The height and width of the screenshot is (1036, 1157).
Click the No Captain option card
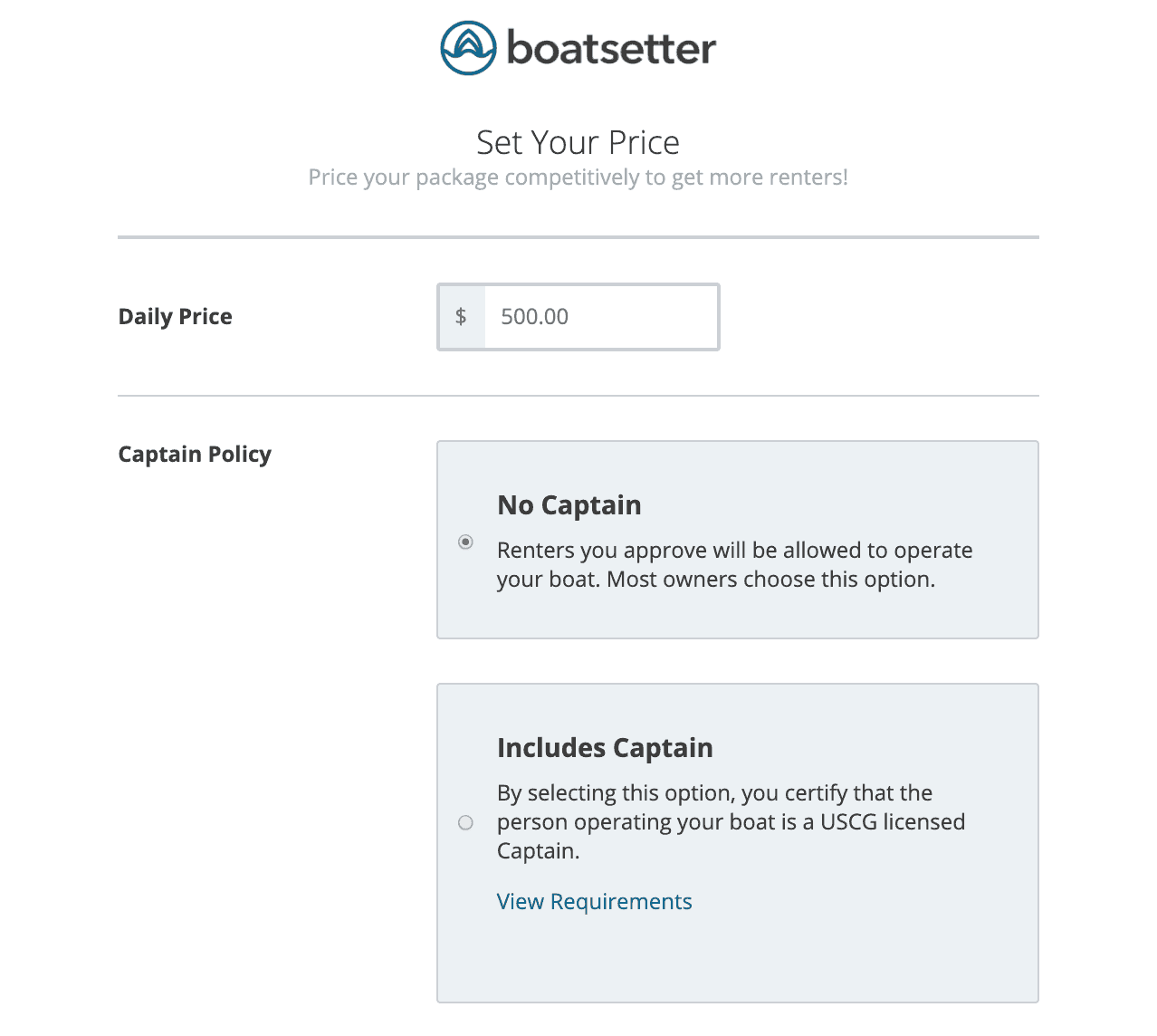pos(737,540)
